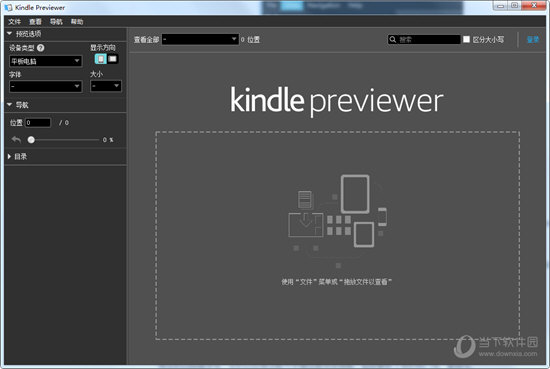
Task: Close the Kindle Previewer window
Action: 534,6
